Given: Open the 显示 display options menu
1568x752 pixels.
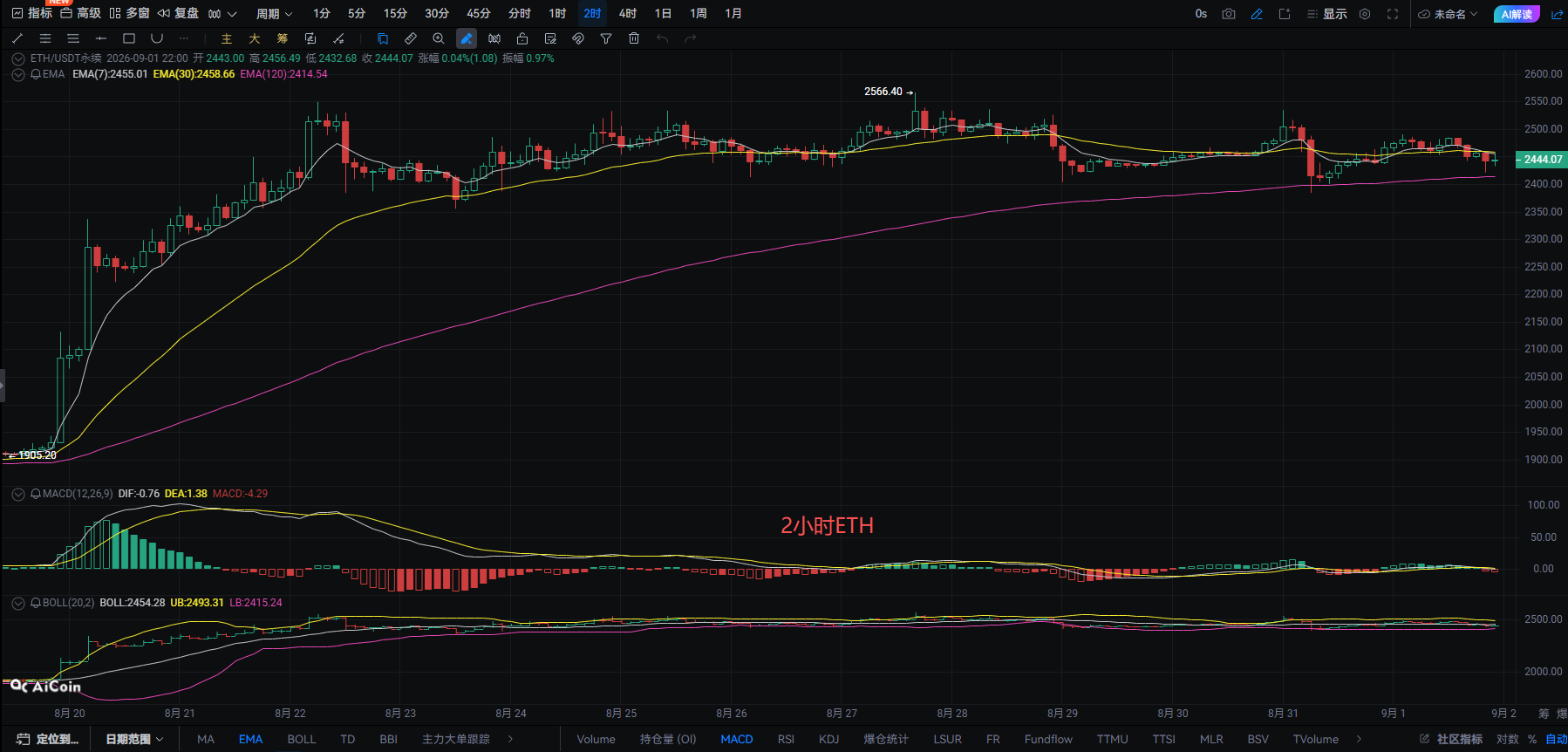Looking at the screenshot, I should pyautogui.click(x=1326, y=14).
